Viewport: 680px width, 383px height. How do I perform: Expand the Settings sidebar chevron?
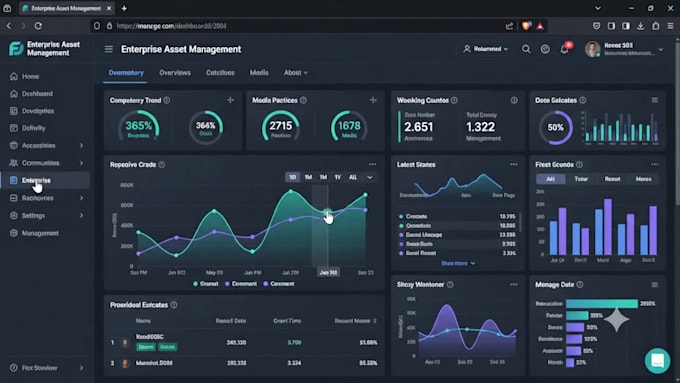click(x=81, y=216)
